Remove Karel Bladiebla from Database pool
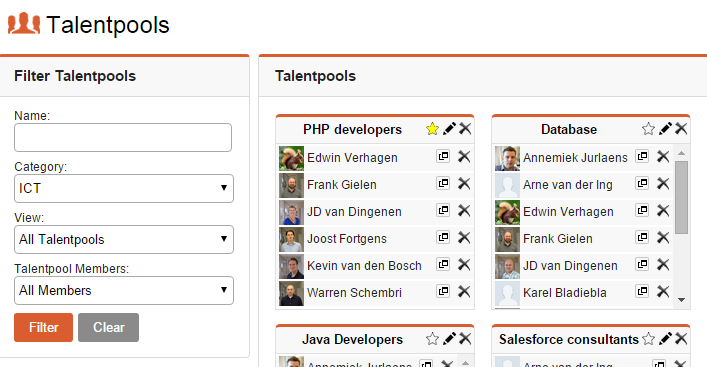Image resolution: width=707 pixels, height=367 pixels. click(x=663, y=292)
